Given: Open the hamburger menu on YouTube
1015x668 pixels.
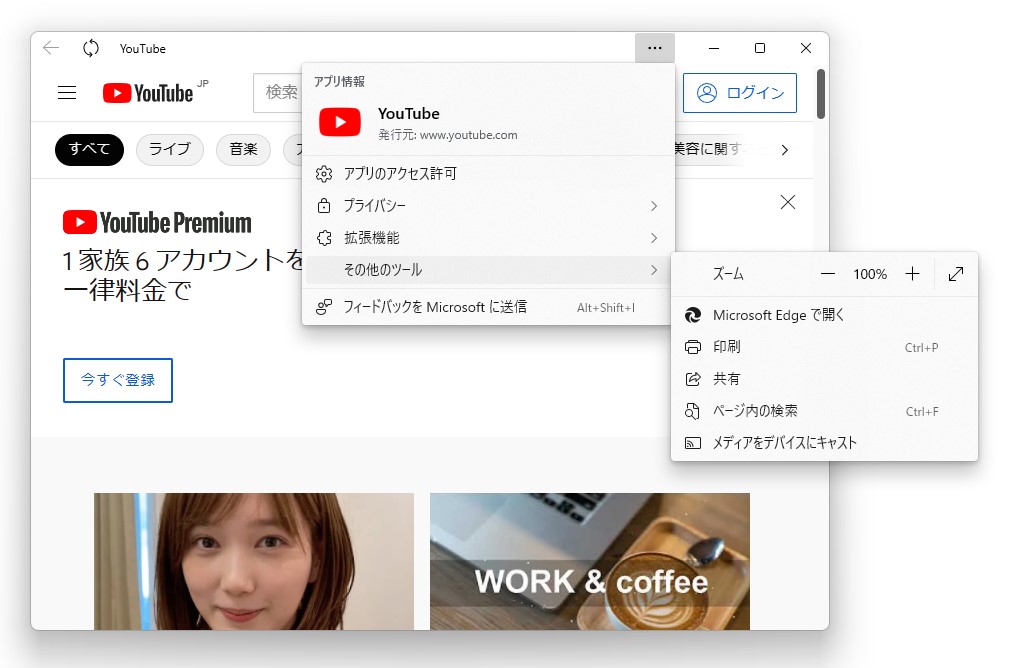Looking at the screenshot, I should (66, 92).
